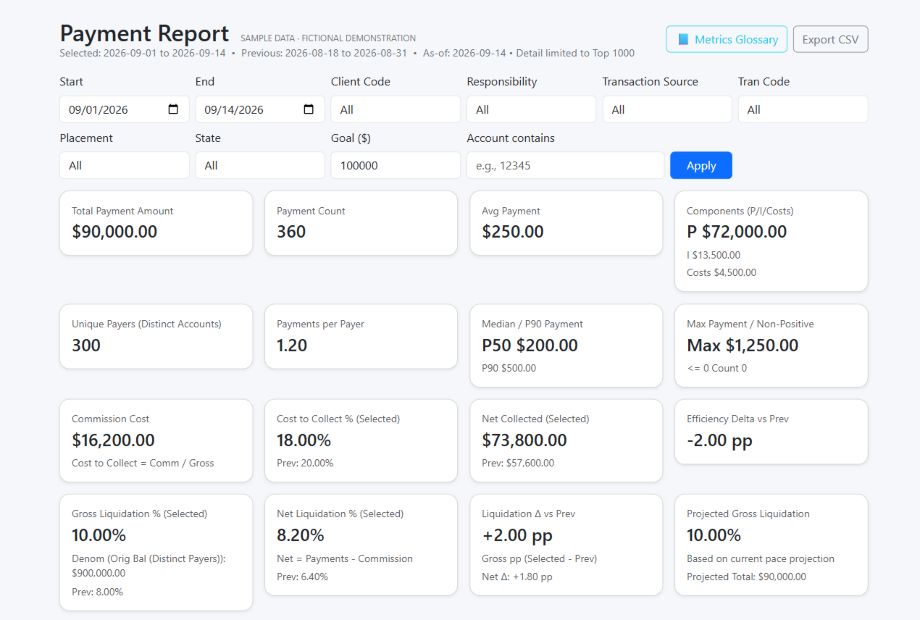Focus the End date field 09/14/2026

pyautogui.click(x=259, y=109)
